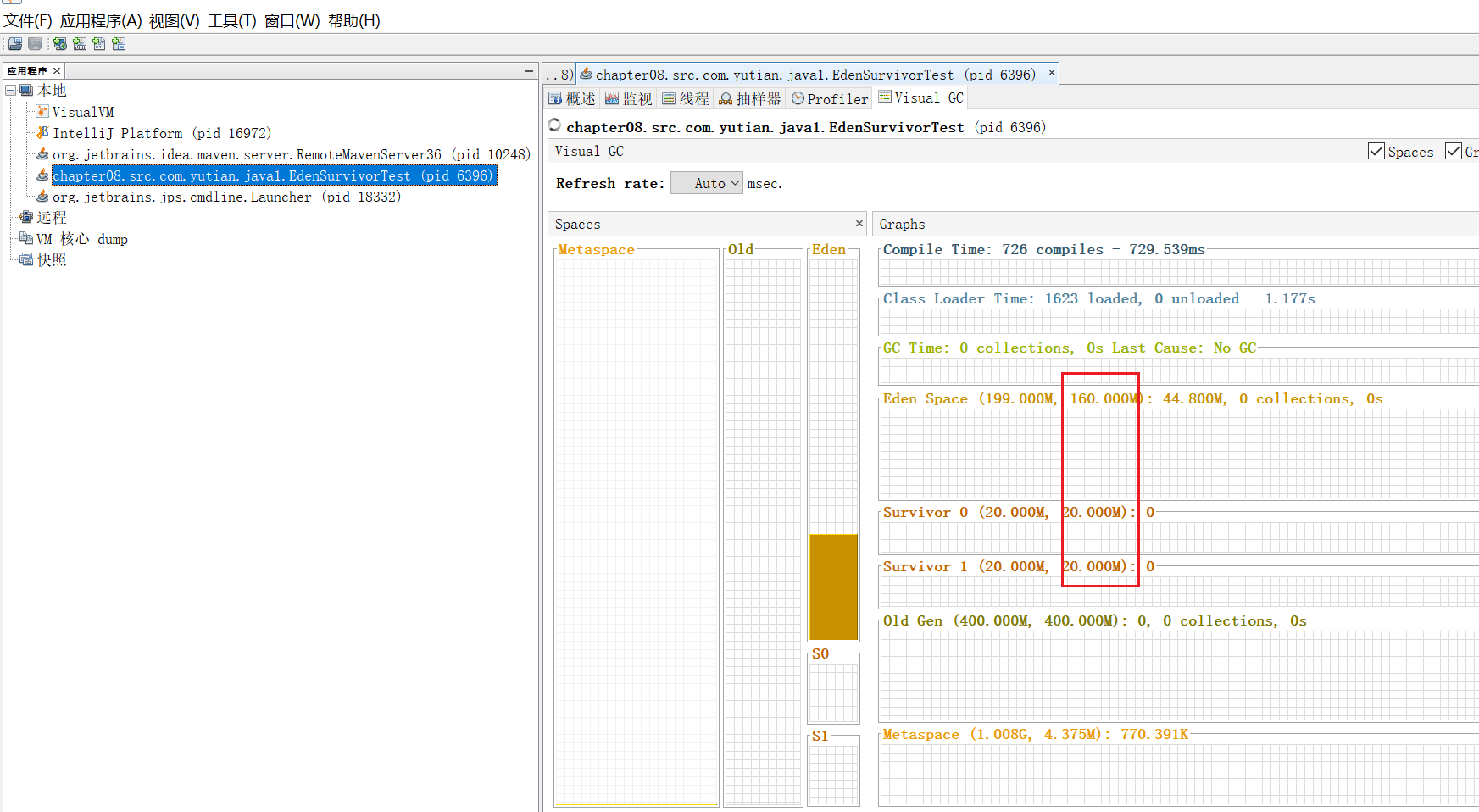Open the 监视 monitor tab
The image size is (1479, 812).
[628, 99]
